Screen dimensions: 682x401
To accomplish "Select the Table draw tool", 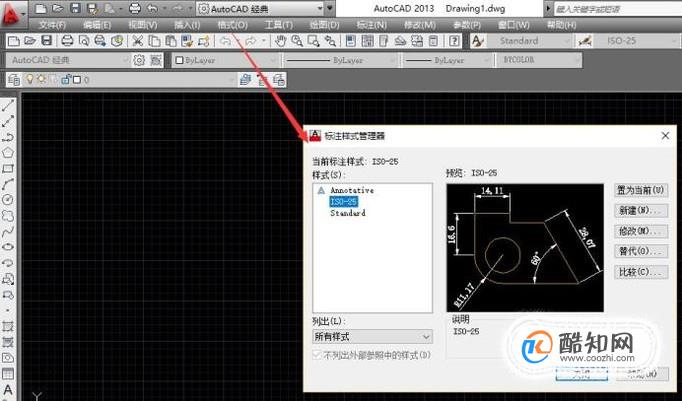I will (x=8, y=374).
